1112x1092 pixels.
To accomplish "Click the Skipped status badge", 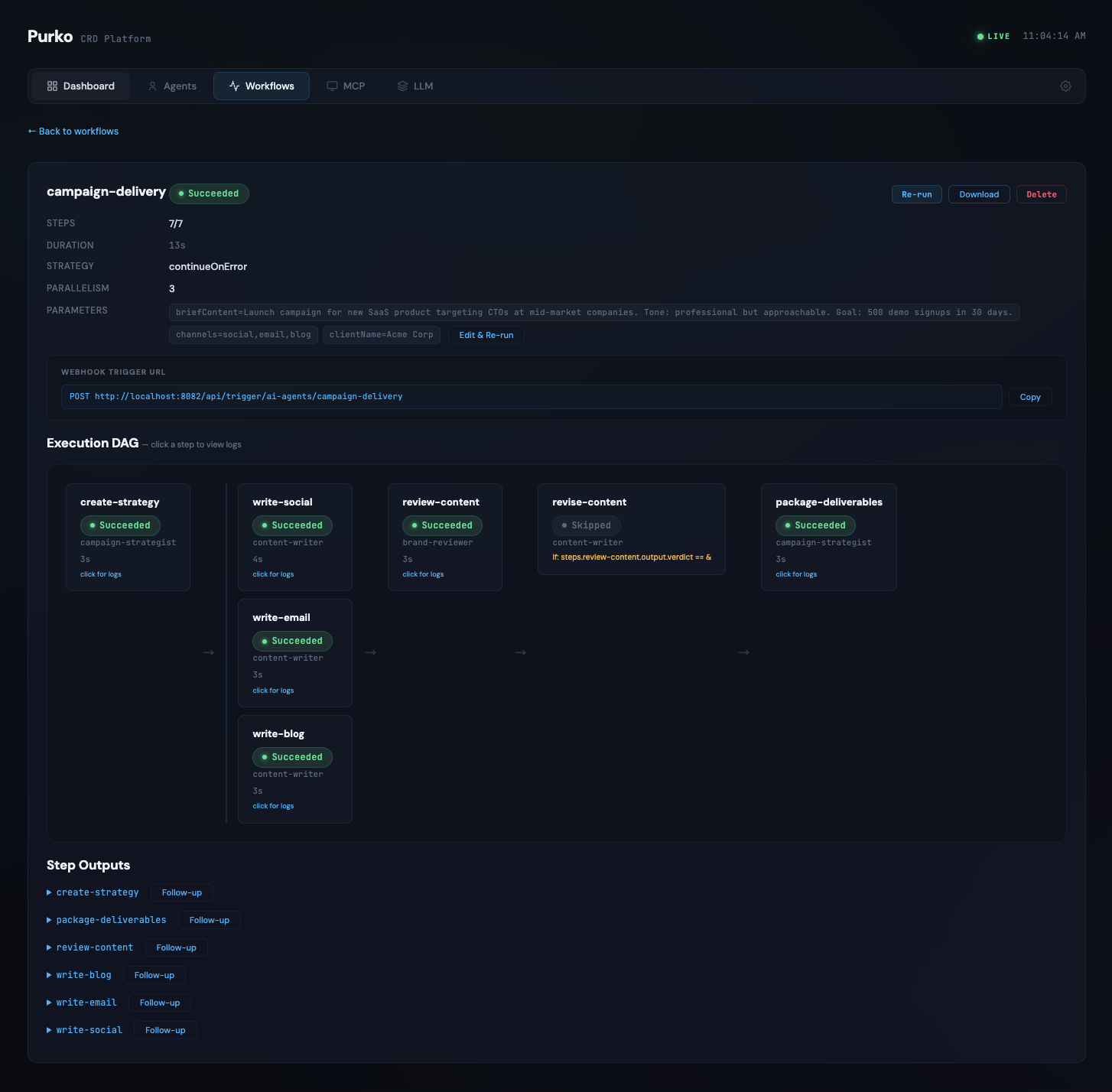I will coord(587,525).
